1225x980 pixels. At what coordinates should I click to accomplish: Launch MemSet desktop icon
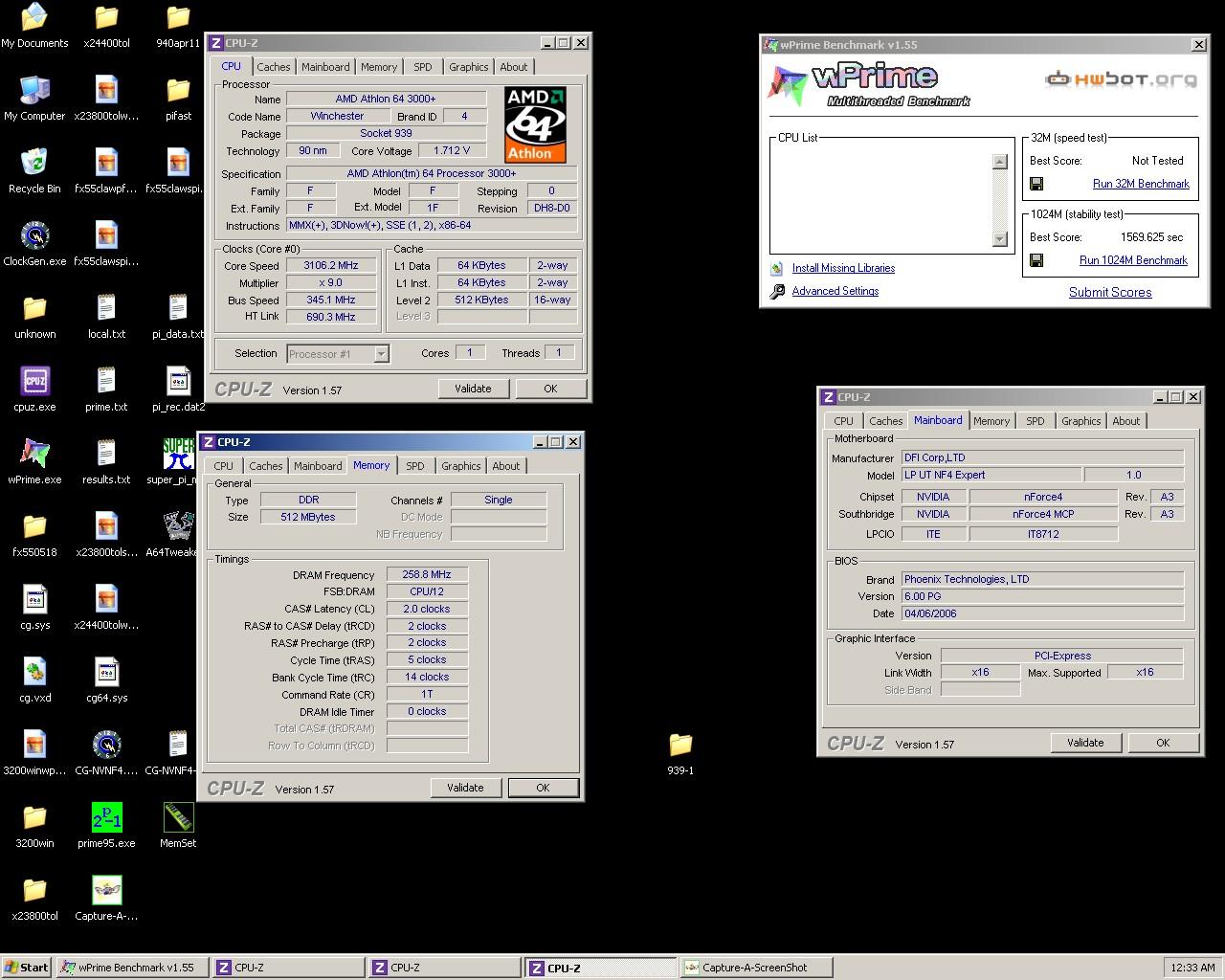click(x=178, y=817)
